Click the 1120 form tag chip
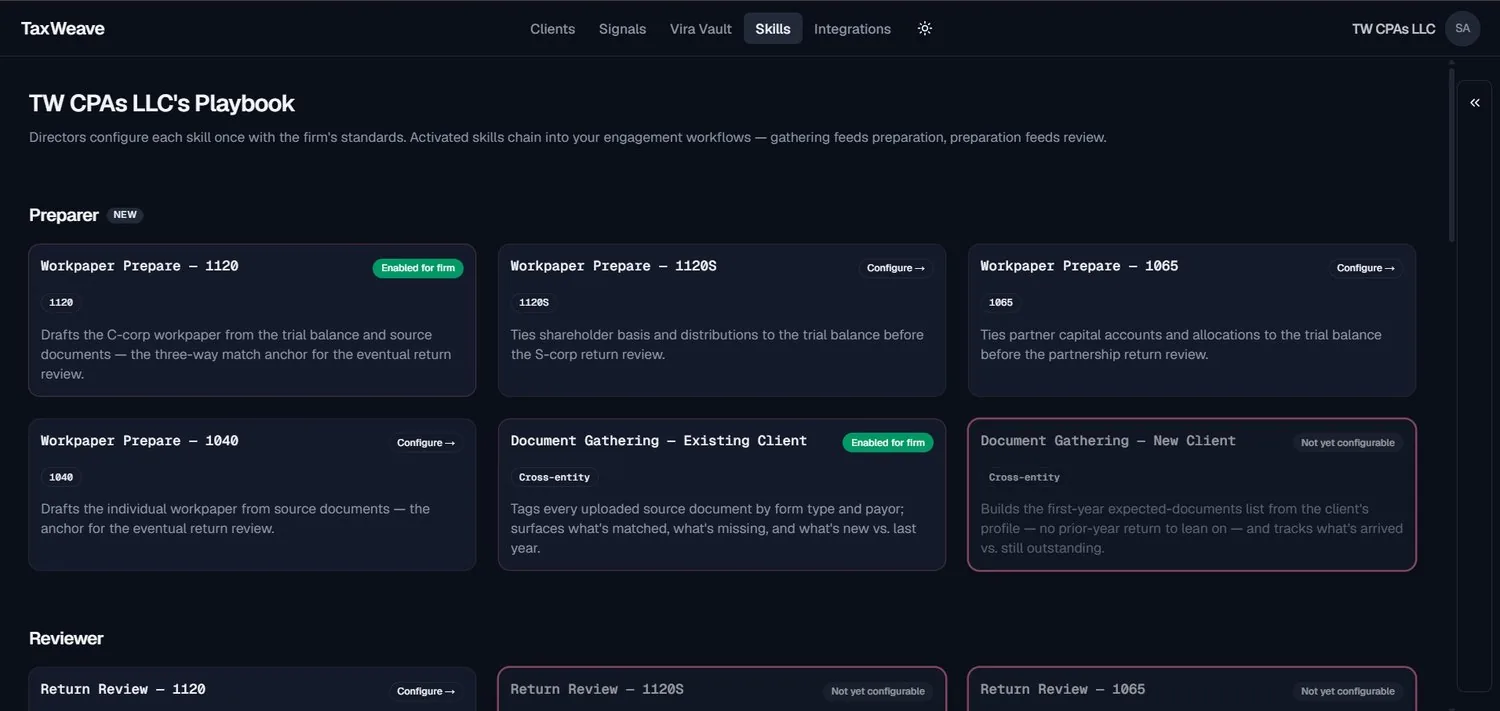The height and width of the screenshot is (711, 1500). pyautogui.click(x=61, y=302)
